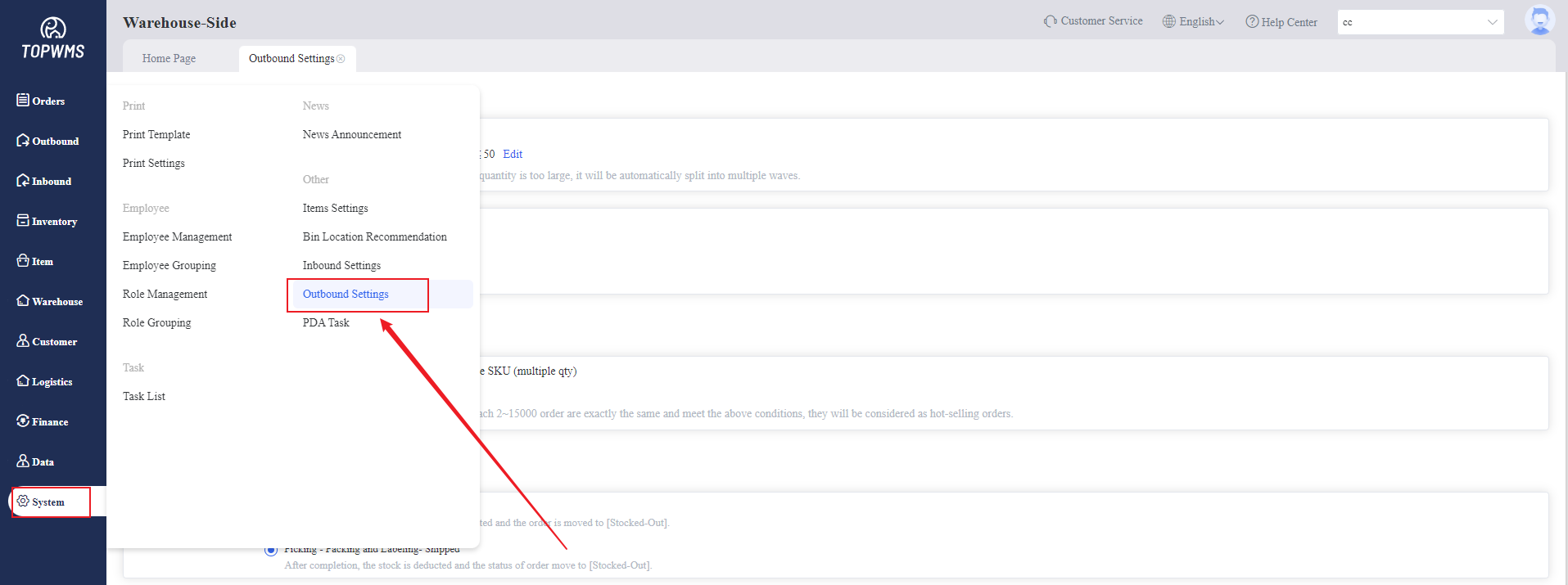Click the Edit link

point(513,154)
